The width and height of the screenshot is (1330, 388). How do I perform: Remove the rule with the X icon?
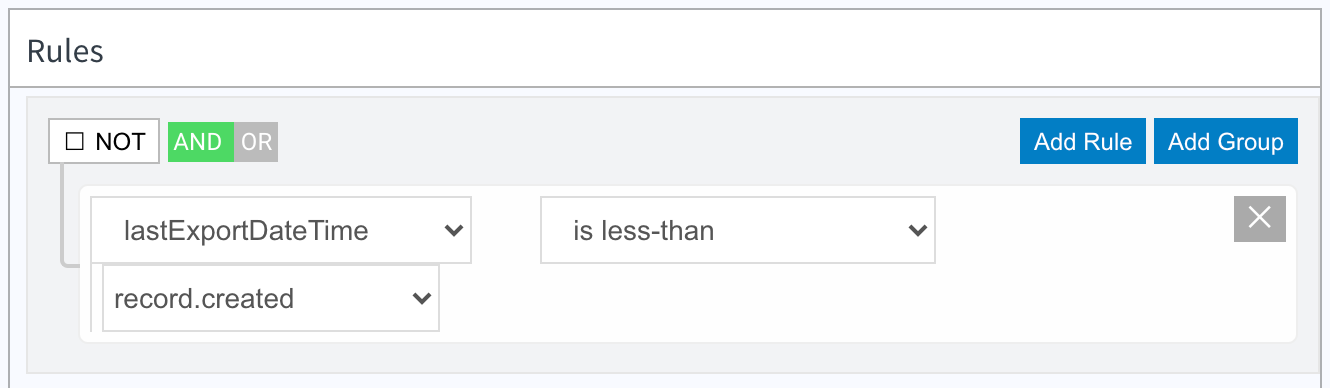1260,219
